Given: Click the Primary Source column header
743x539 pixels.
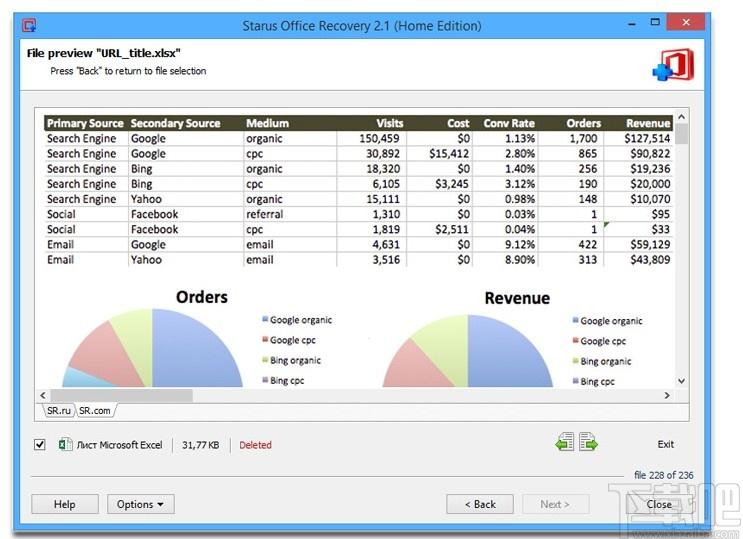Looking at the screenshot, I should [85, 123].
